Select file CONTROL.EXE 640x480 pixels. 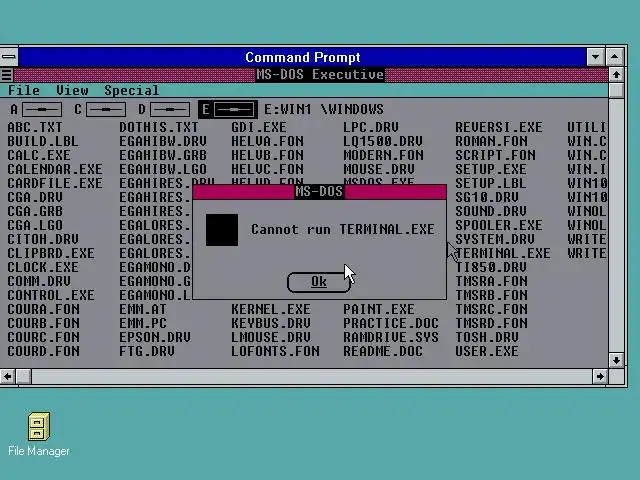51,295
